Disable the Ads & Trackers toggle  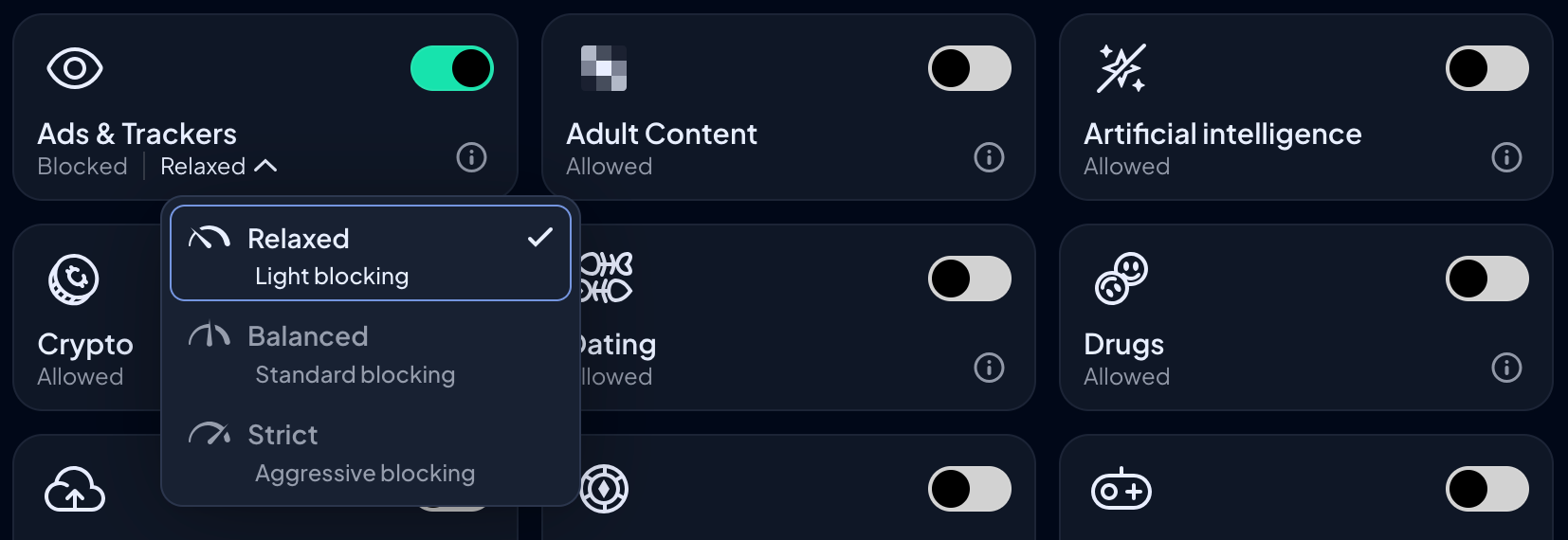452,68
